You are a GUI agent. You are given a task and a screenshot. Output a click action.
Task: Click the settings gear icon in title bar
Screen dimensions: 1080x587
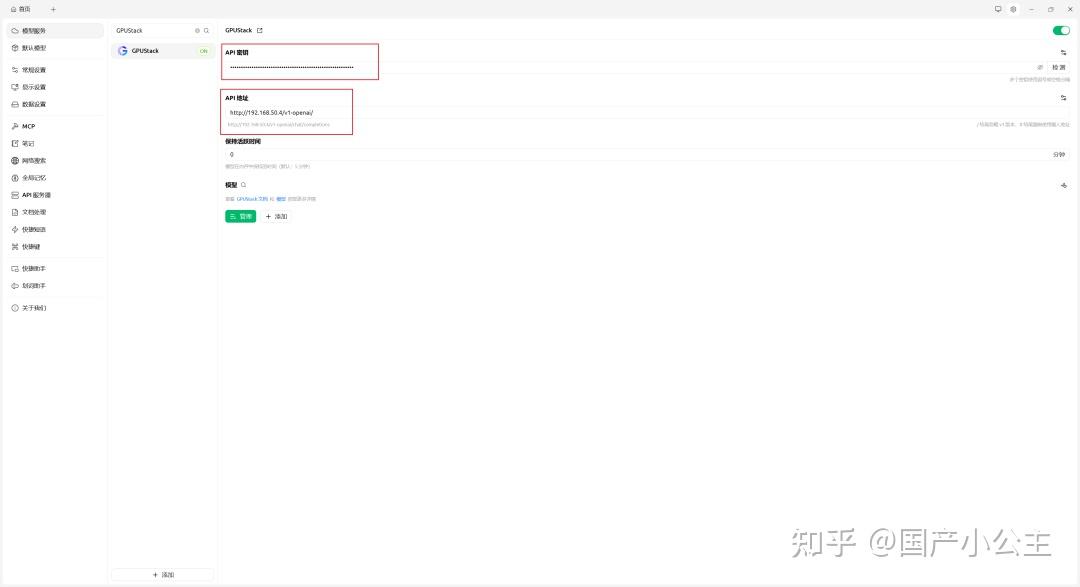[1013, 10]
